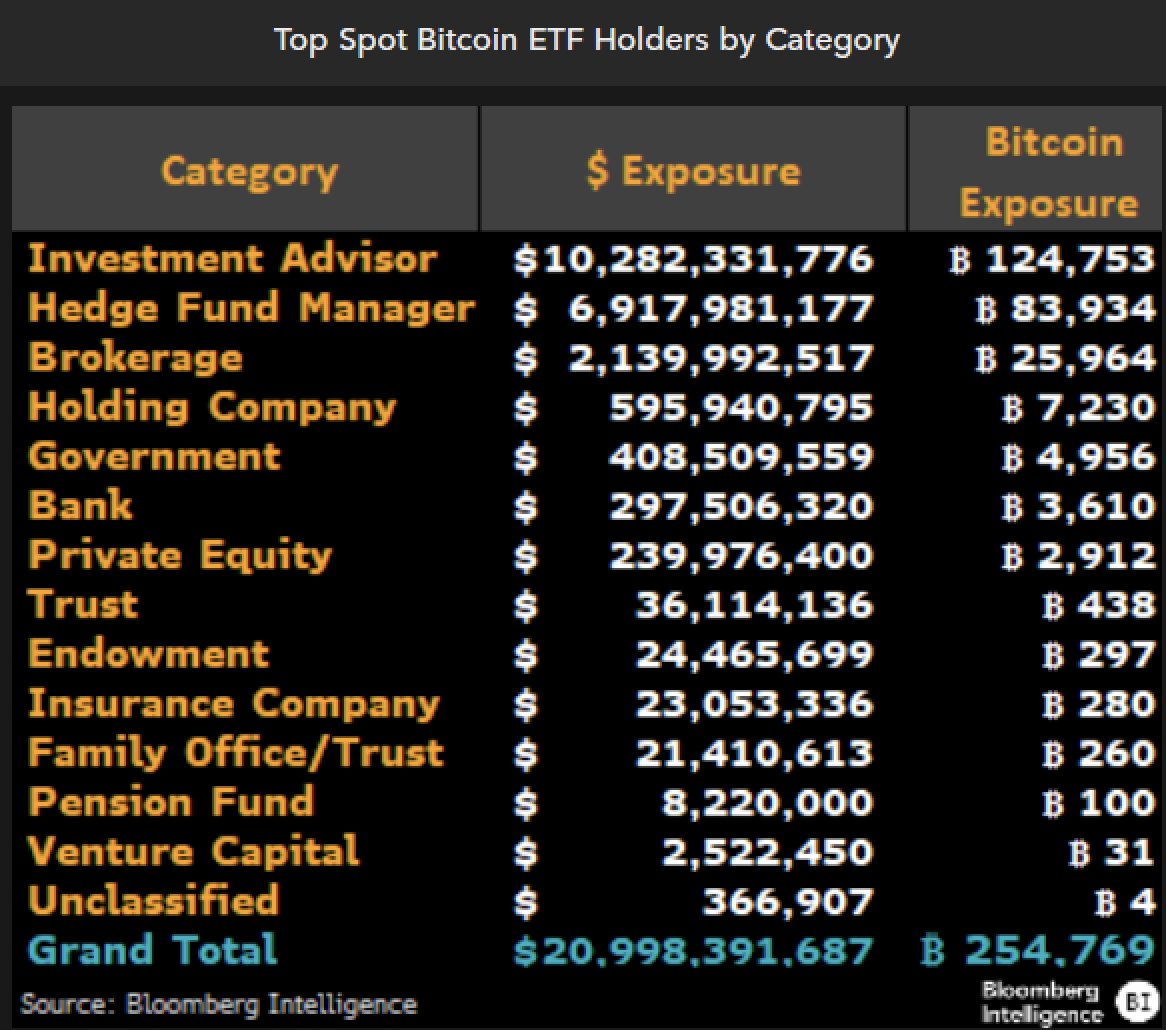Click the Top Spot Bitcoin ETF Holders title
The width and height of the screenshot is (1166, 1030).
(586, 40)
